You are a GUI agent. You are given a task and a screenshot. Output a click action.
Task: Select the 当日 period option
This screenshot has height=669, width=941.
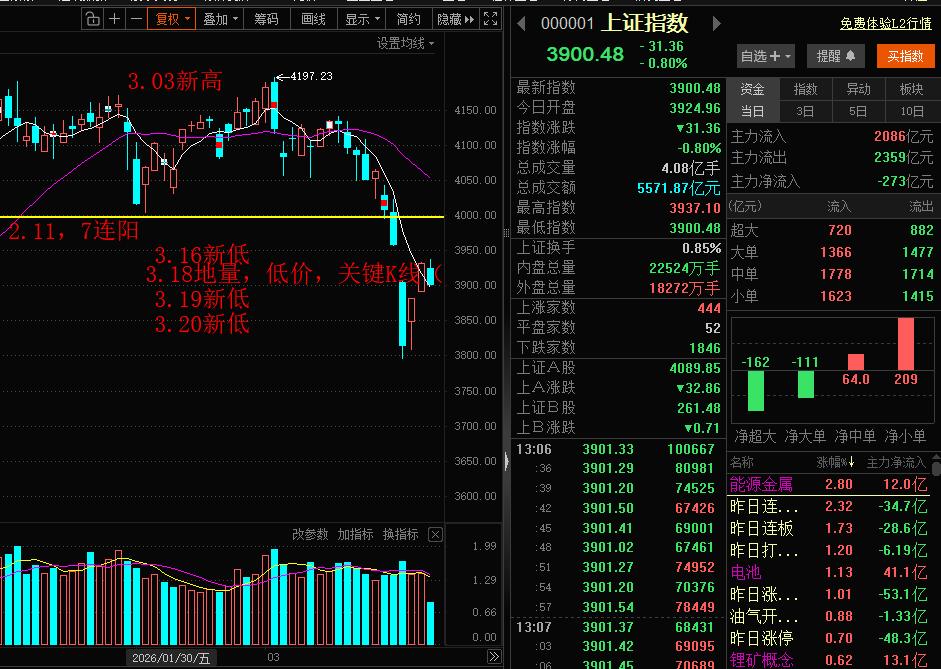752,113
